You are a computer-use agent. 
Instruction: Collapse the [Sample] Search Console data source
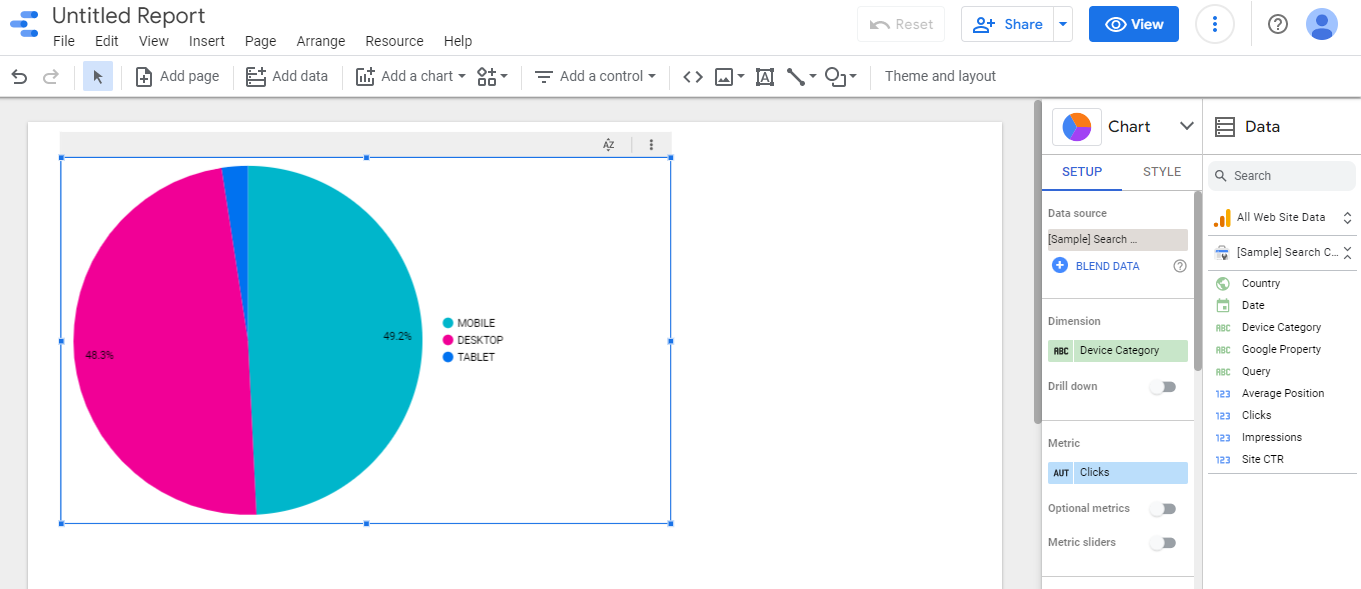(x=1347, y=252)
